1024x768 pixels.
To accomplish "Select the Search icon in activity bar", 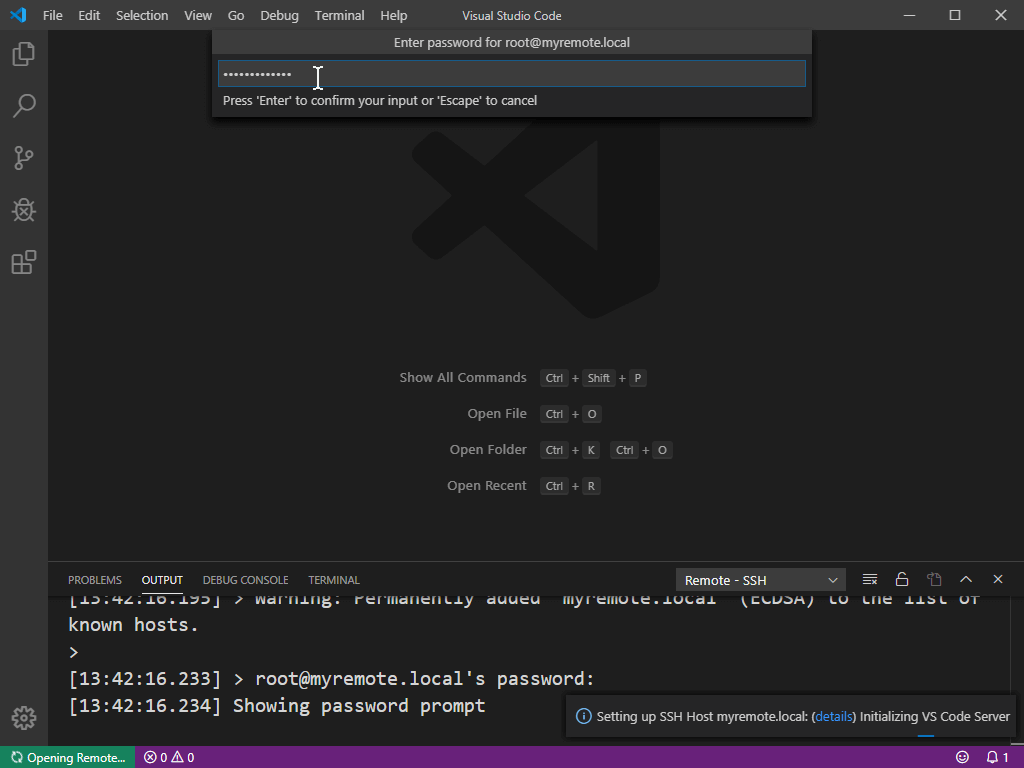I will 23,105.
